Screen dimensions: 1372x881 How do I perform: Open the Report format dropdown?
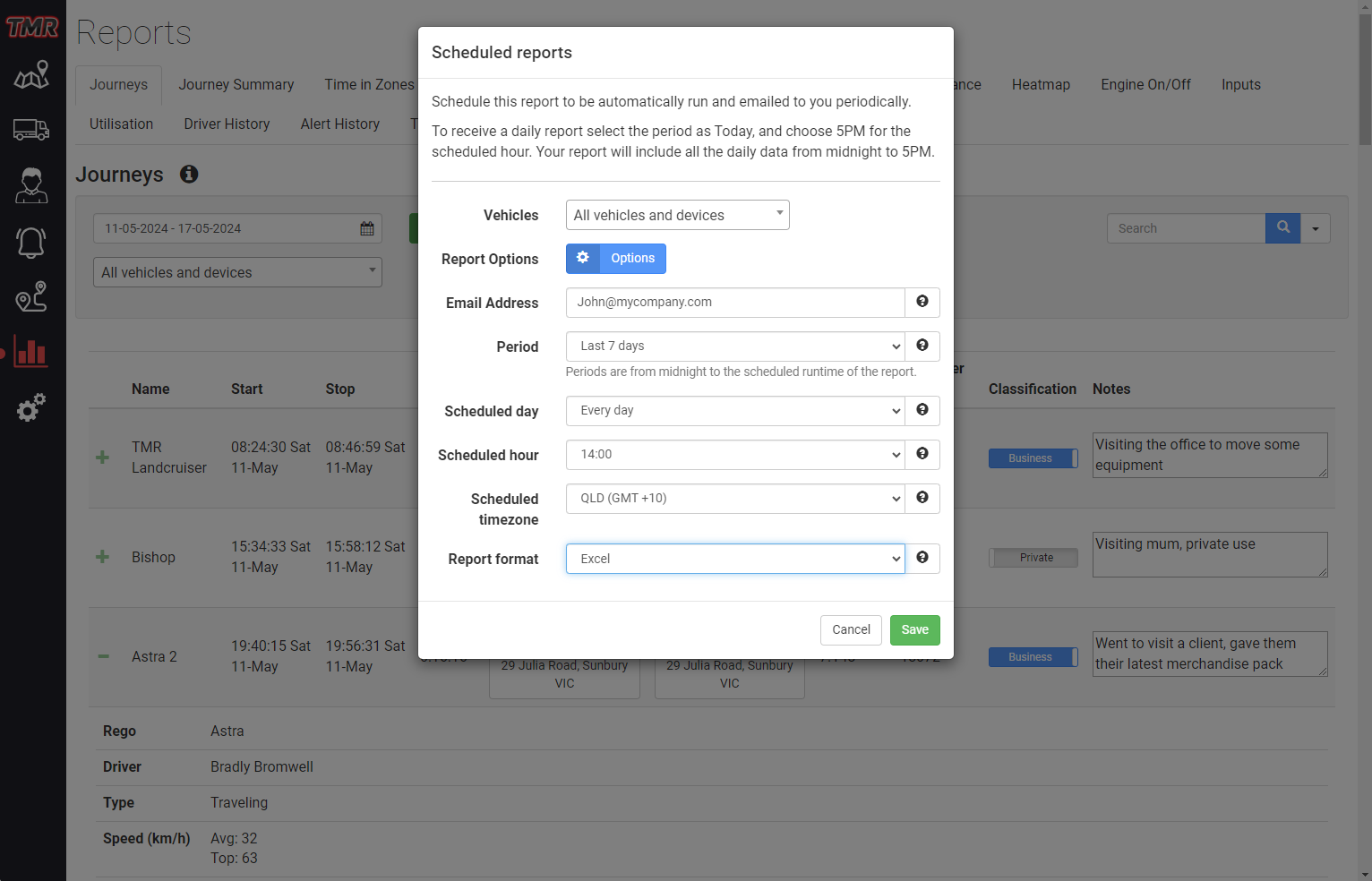pyautogui.click(x=734, y=559)
